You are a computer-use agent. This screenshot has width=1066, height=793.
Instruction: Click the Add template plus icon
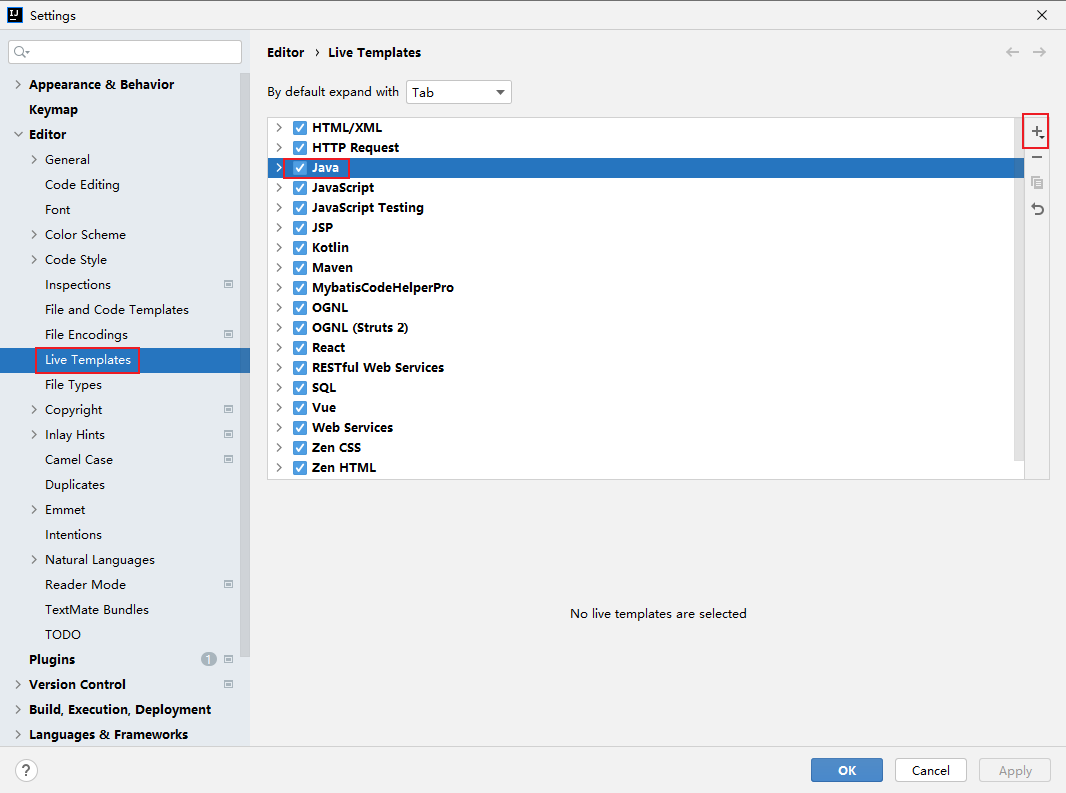click(1036, 131)
